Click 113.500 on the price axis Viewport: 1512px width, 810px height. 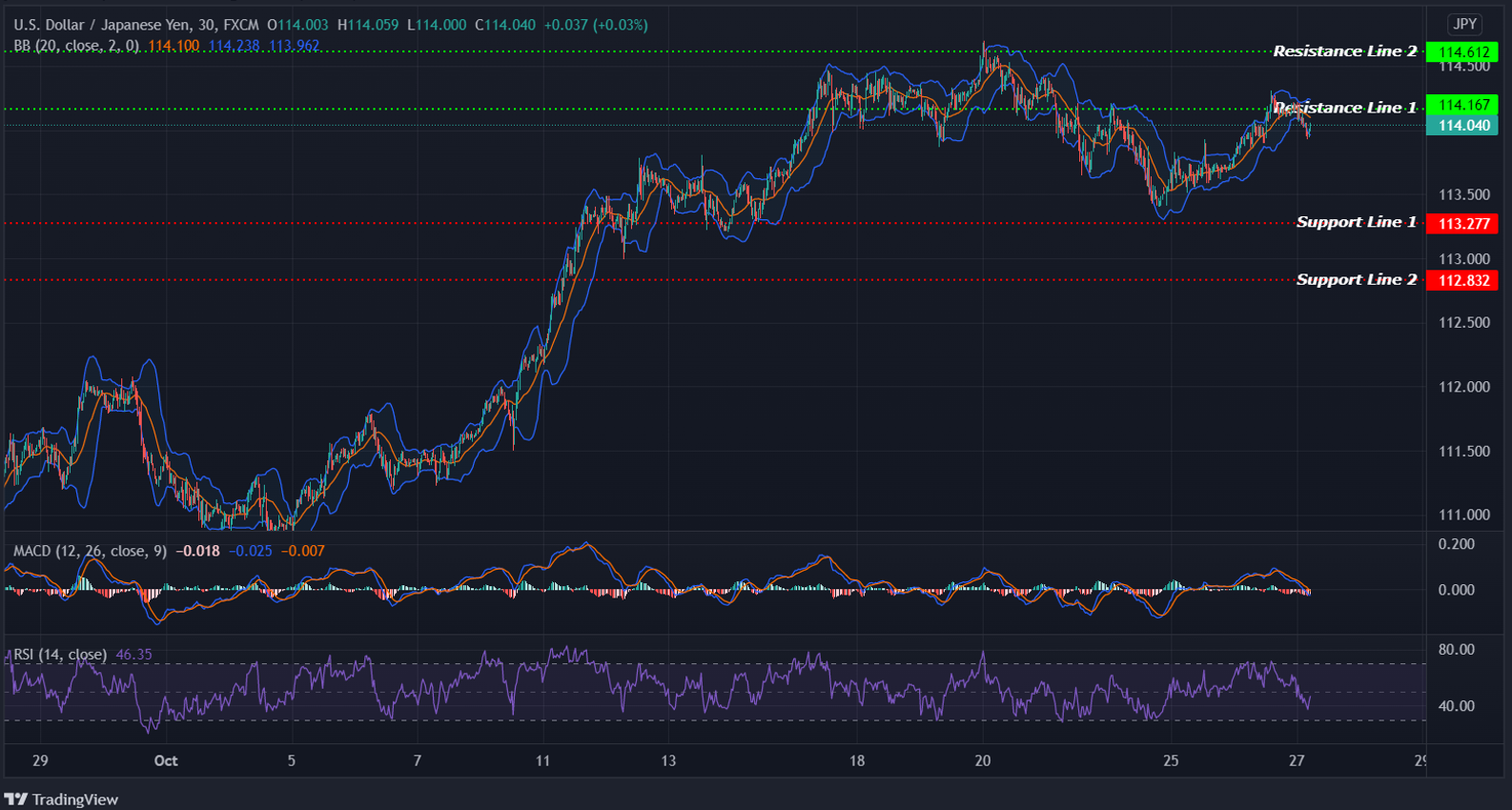click(1463, 194)
